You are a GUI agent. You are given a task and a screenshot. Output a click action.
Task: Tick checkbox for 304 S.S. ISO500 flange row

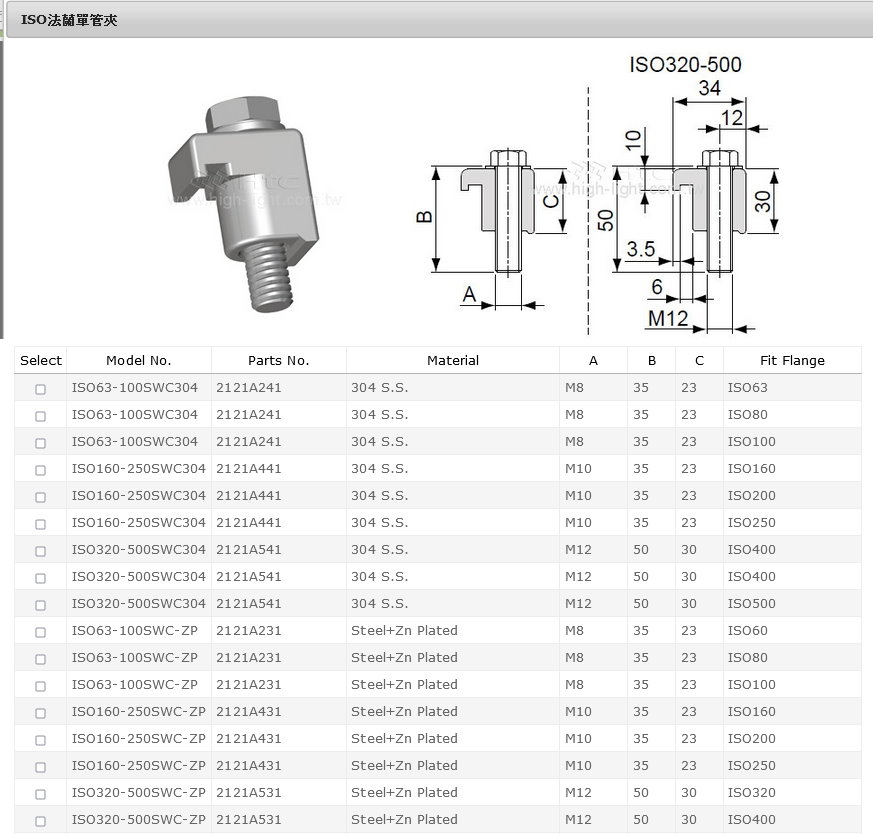coord(40,604)
